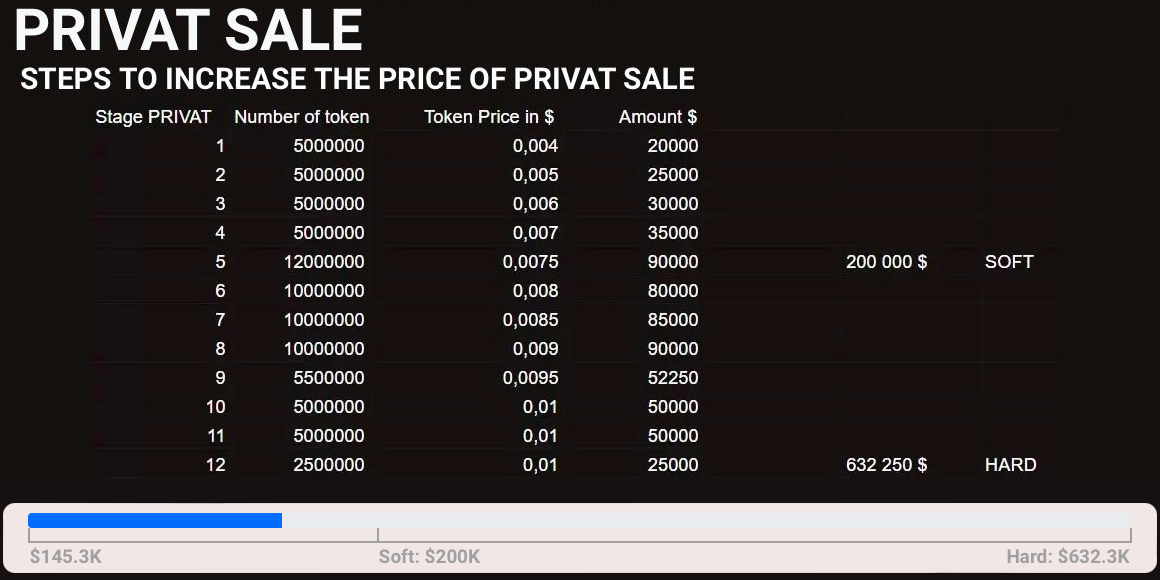
Task: Select the 12000000 token count cell
Action: (324, 262)
